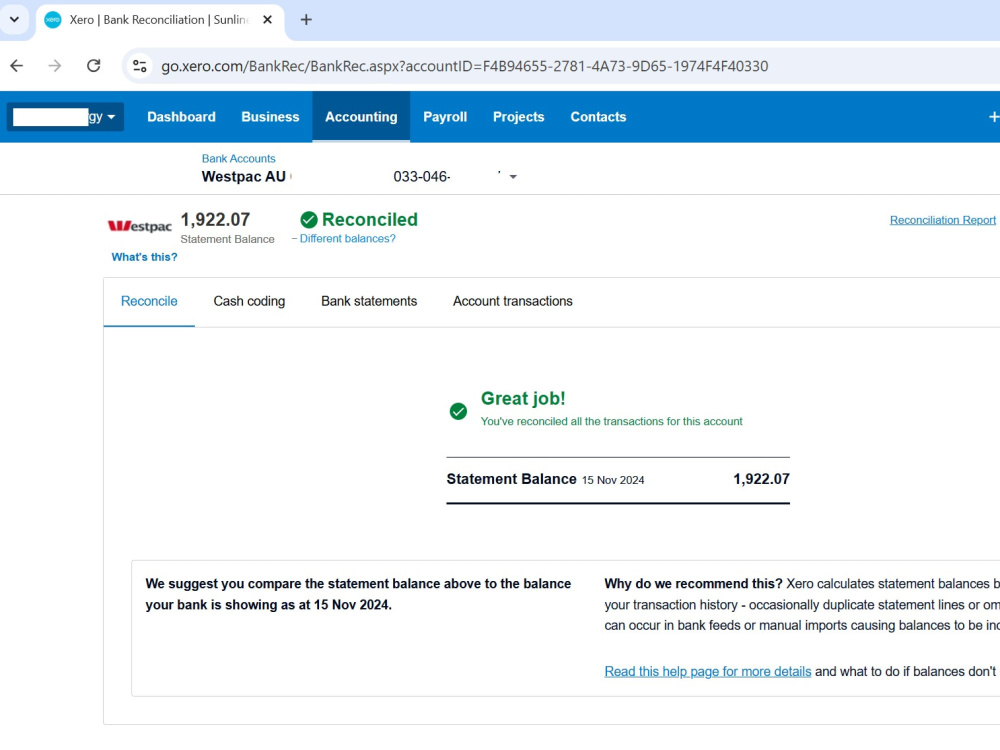Image resolution: width=1000 pixels, height=750 pixels.
Task: Click the Xero favicon on the tab
Action: (x=53, y=20)
